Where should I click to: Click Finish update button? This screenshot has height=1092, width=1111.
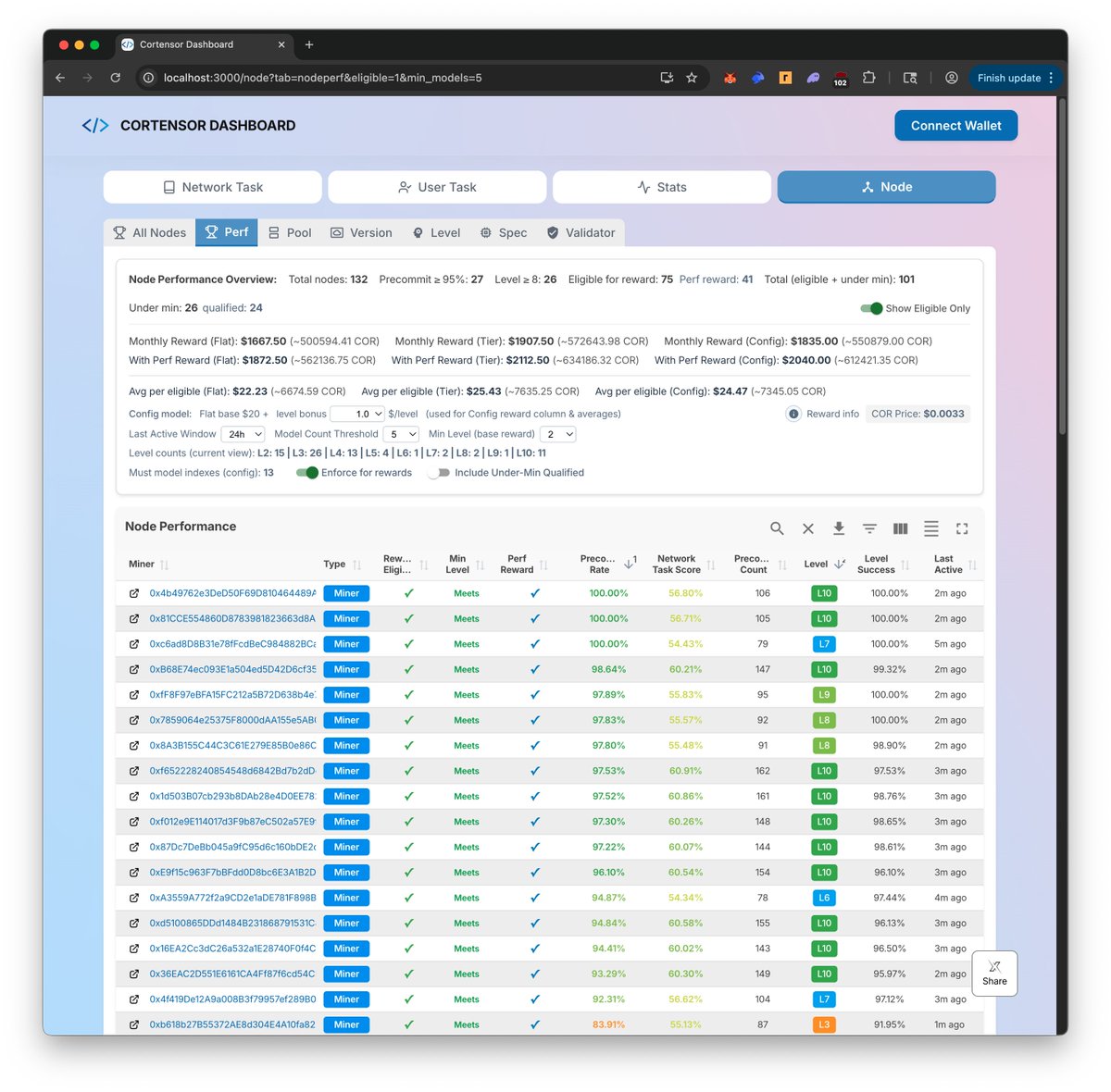1015,78
